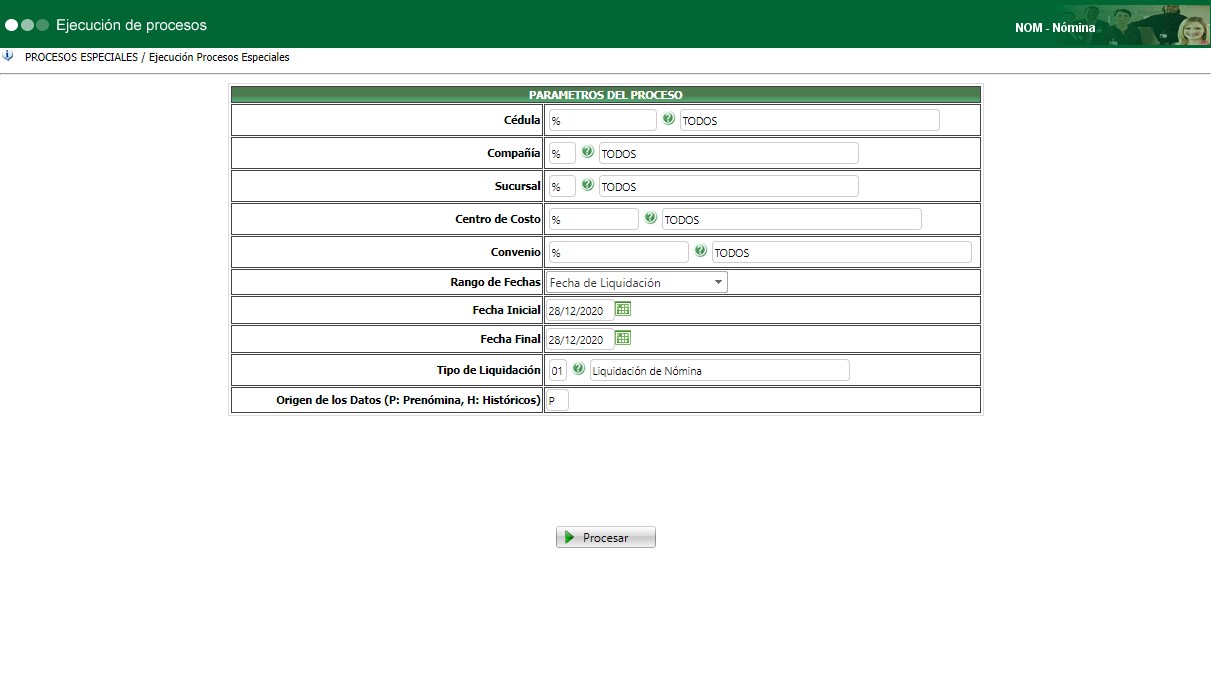Click the Procesar button
The image size is (1211, 691).
pyautogui.click(x=606, y=537)
